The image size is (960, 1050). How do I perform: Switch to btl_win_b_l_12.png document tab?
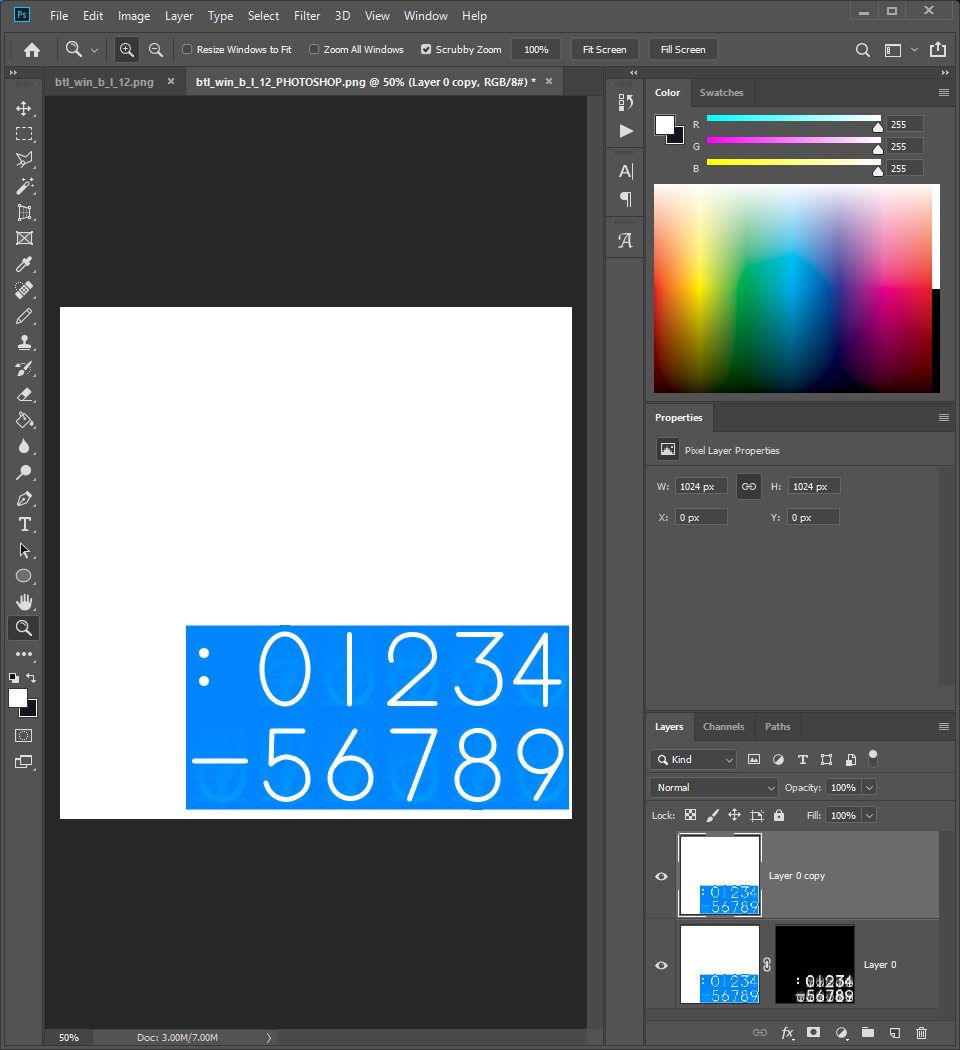pos(104,82)
